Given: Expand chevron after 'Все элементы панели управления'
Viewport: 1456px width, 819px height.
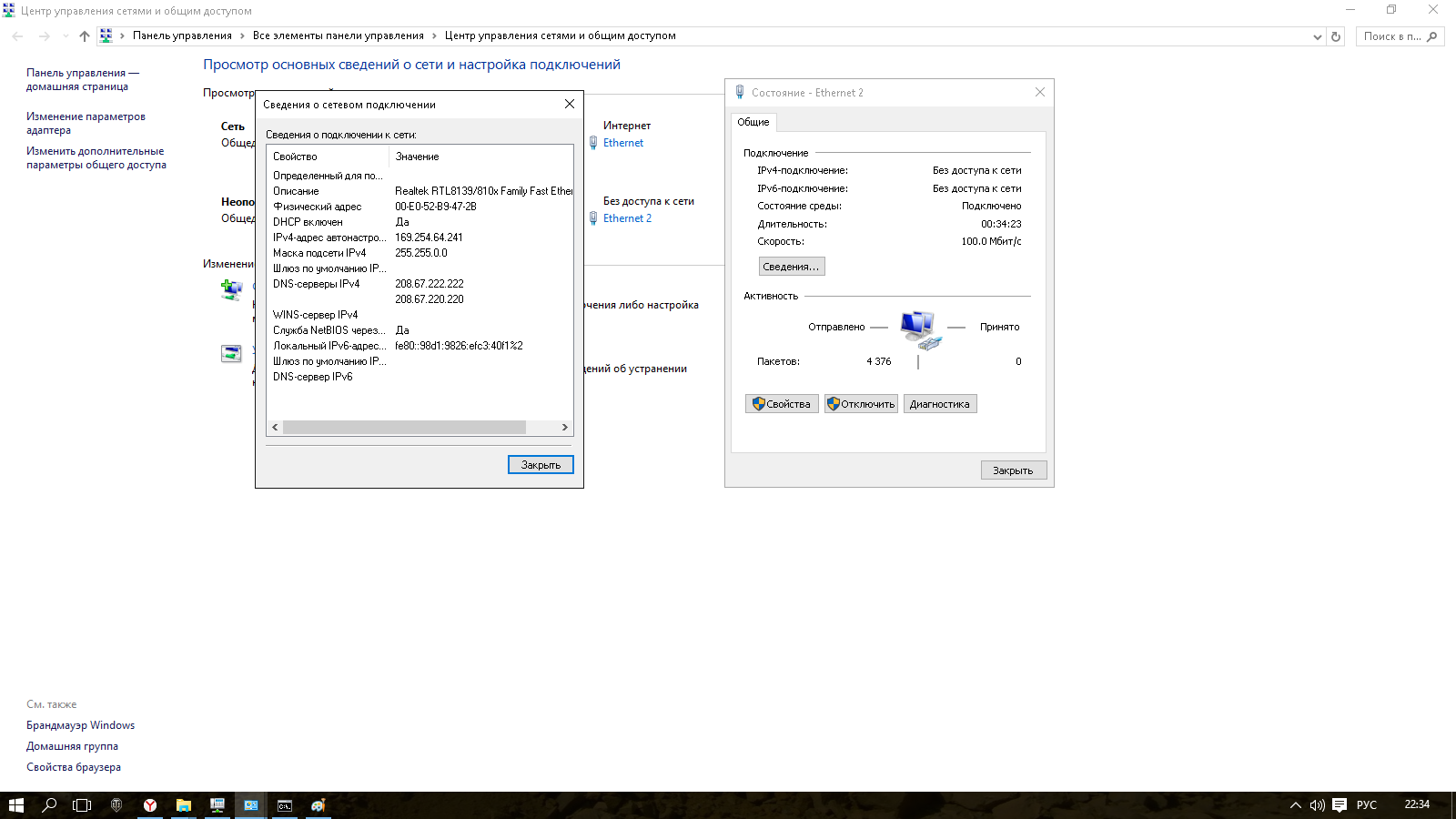Looking at the screenshot, I should coord(434,36).
